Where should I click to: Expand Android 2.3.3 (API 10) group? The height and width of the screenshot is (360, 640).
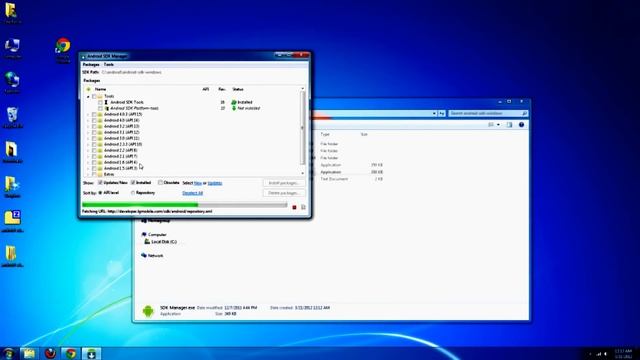click(x=88, y=144)
